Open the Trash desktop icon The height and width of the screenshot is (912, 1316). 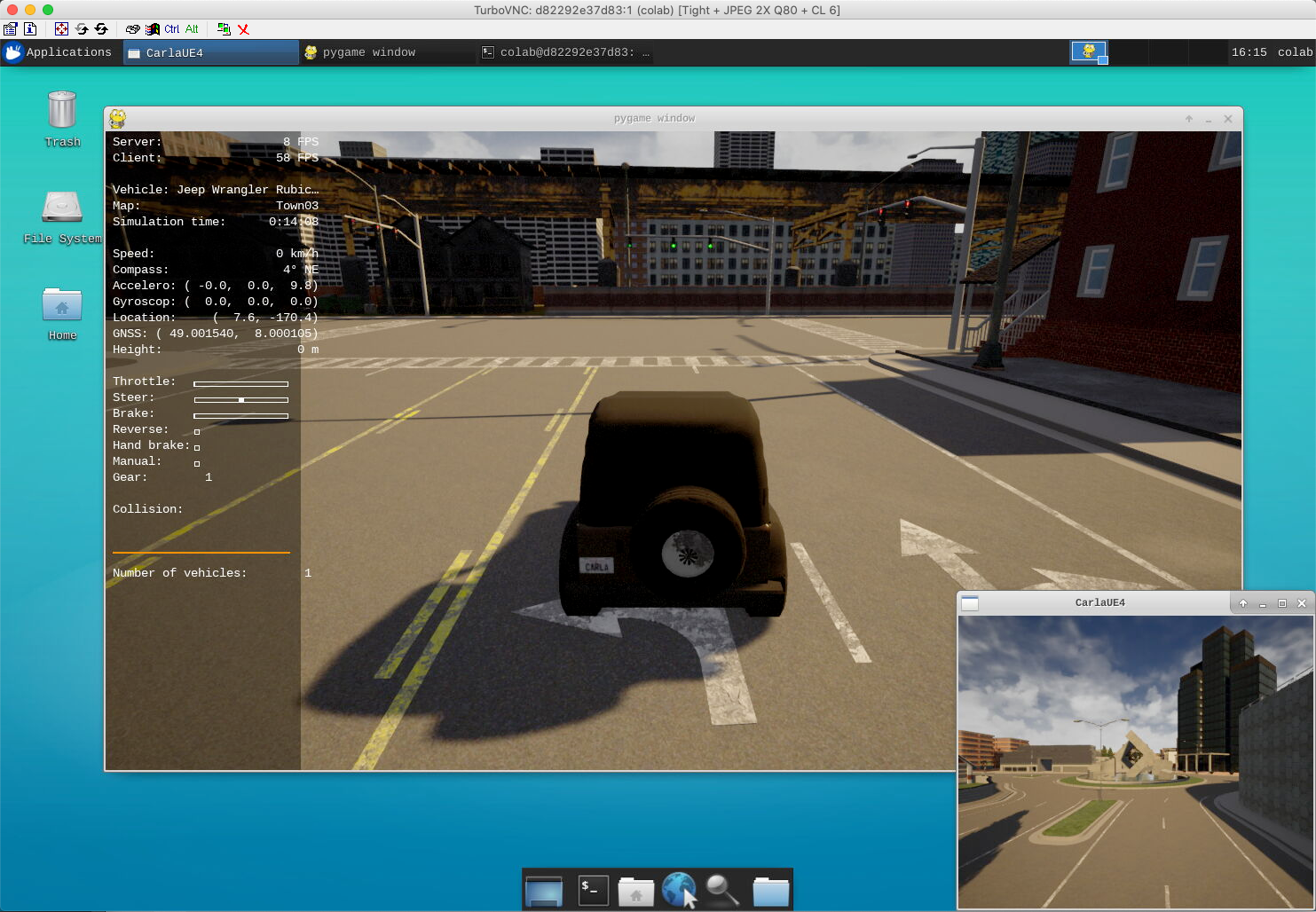tap(62, 119)
